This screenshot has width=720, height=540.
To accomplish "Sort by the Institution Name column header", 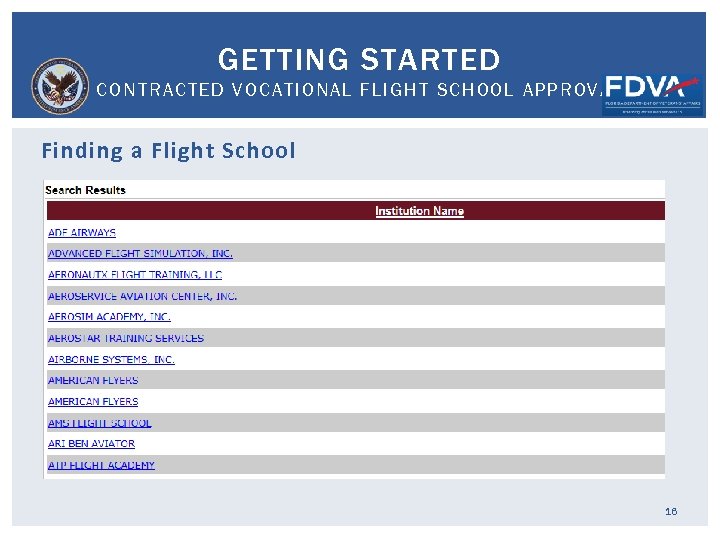I will click(x=419, y=211).
